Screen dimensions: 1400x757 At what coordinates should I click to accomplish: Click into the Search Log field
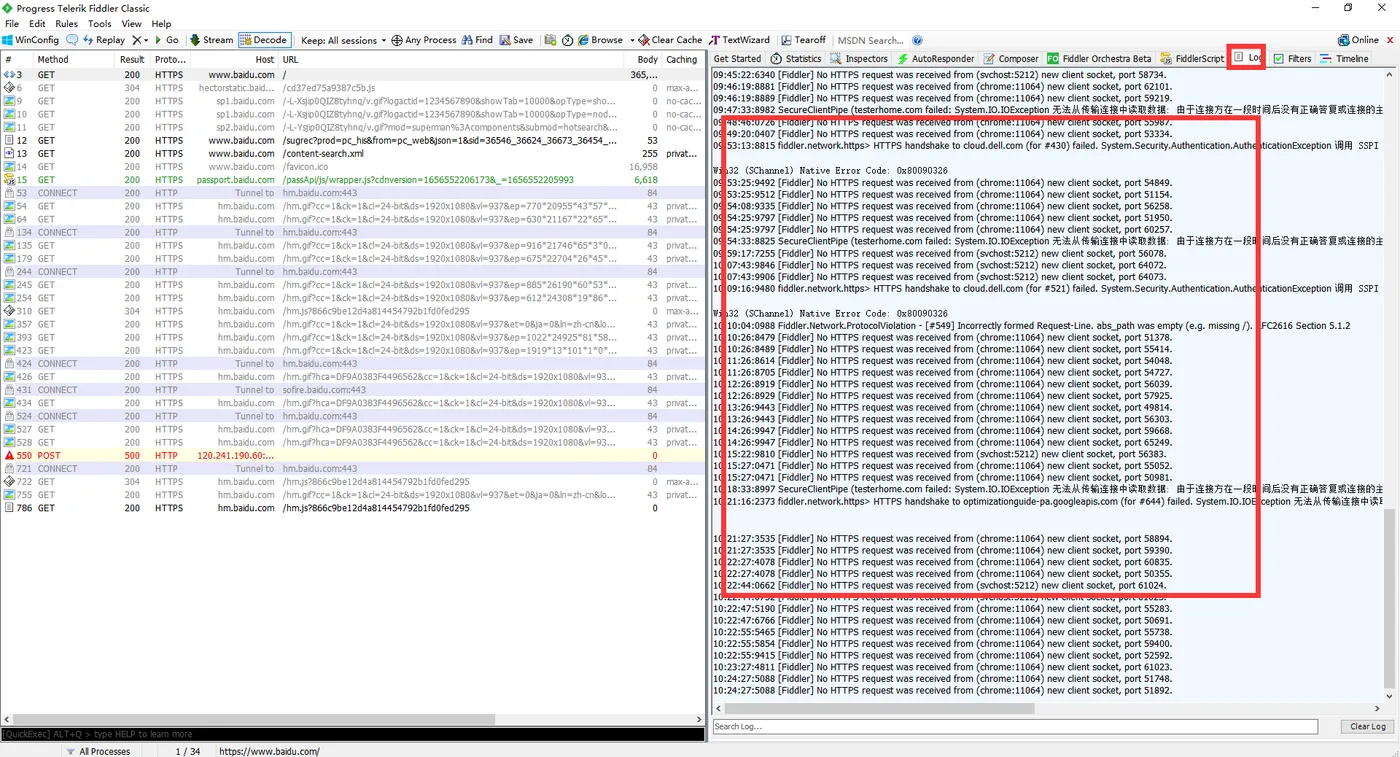(x=1015, y=727)
